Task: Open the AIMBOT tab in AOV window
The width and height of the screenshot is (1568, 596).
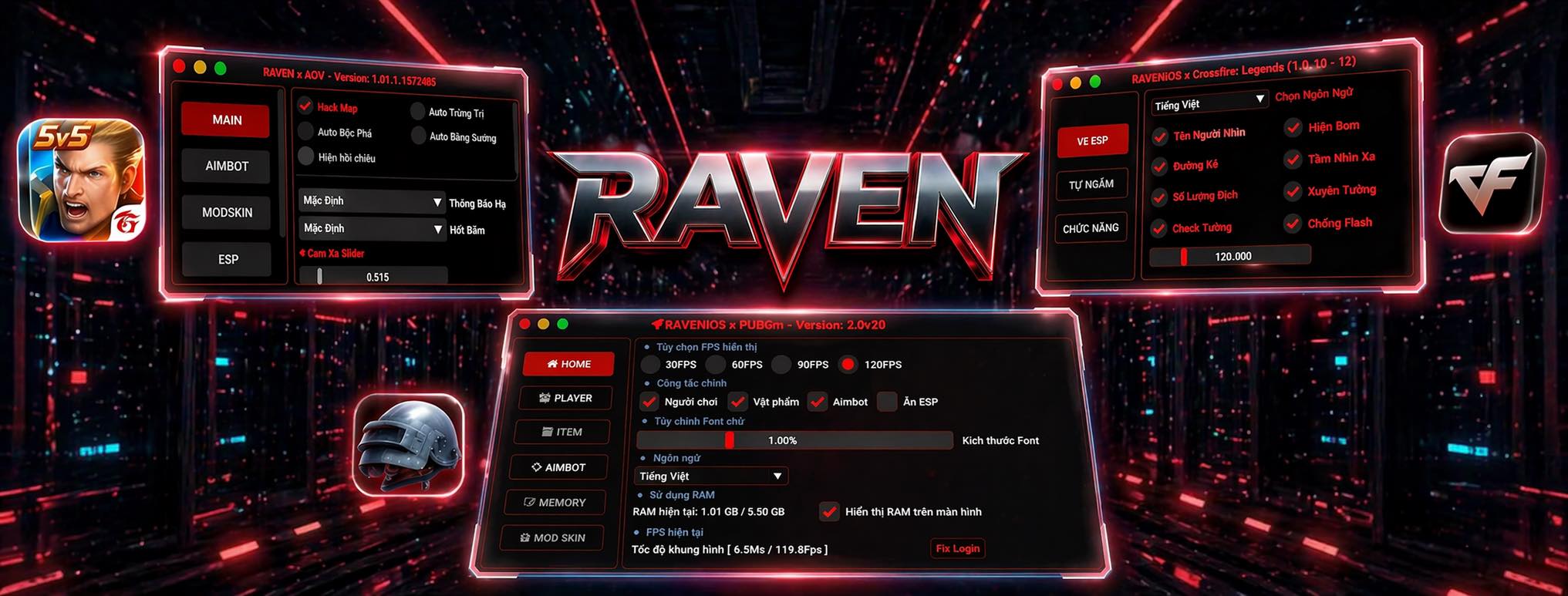Action: [226, 167]
